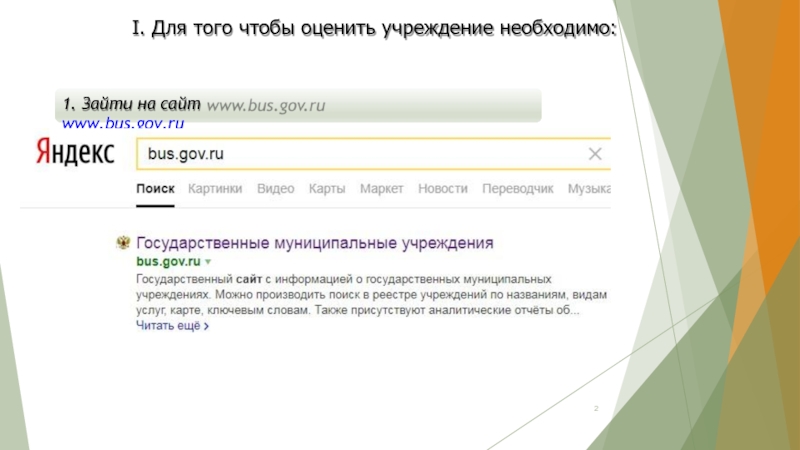Click the result snippet starting Государственный сайт

click(x=371, y=294)
